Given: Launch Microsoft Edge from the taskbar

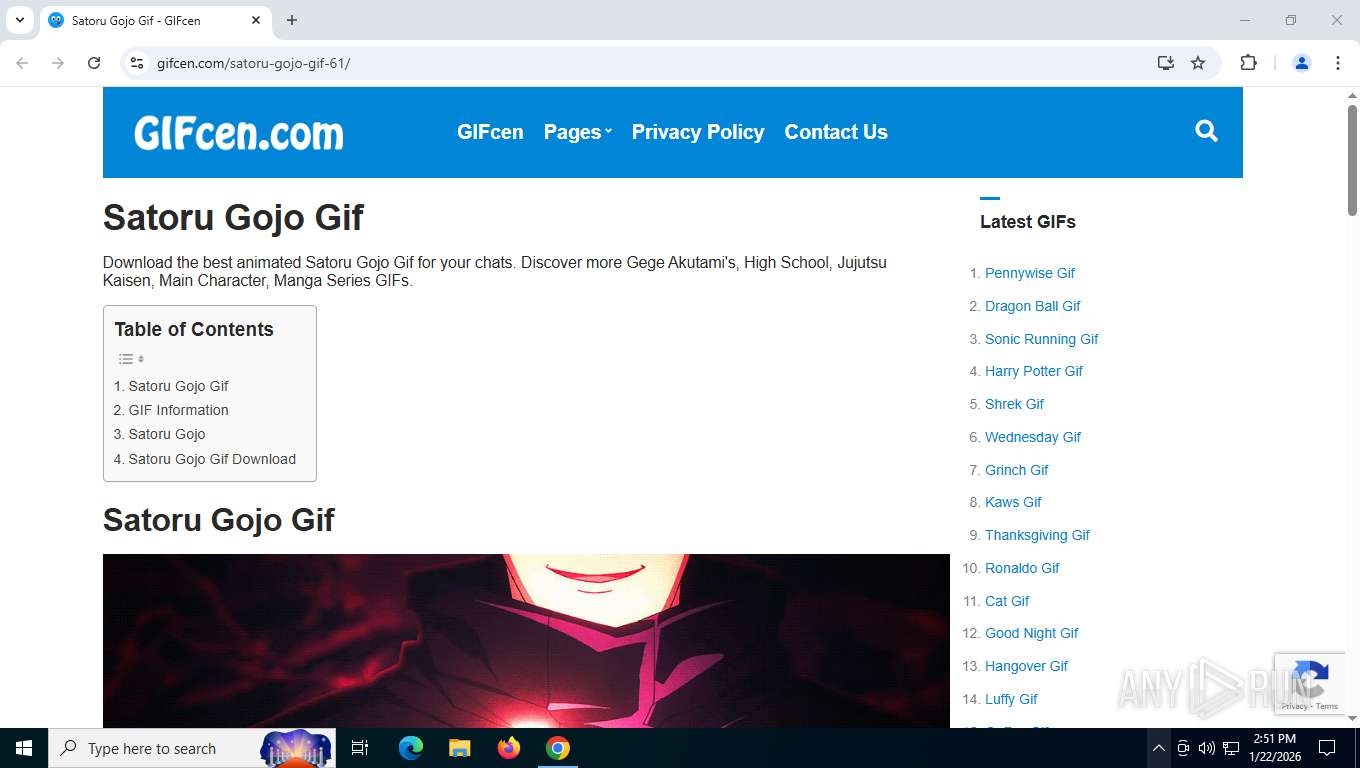Looking at the screenshot, I should (411, 748).
